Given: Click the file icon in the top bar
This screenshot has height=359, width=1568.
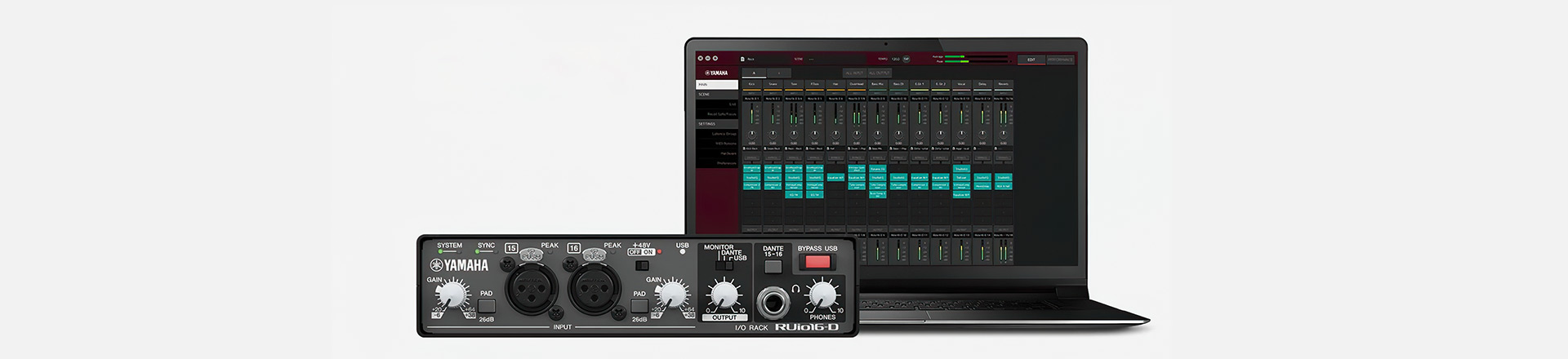Looking at the screenshot, I should pyautogui.click(x=742, y=59).
